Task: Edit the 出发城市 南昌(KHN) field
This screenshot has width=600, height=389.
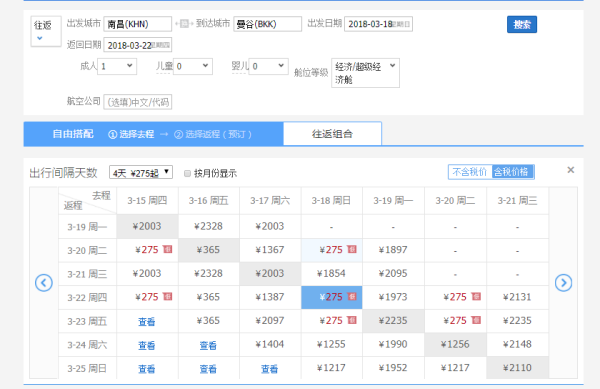Action: coord(137,24)
